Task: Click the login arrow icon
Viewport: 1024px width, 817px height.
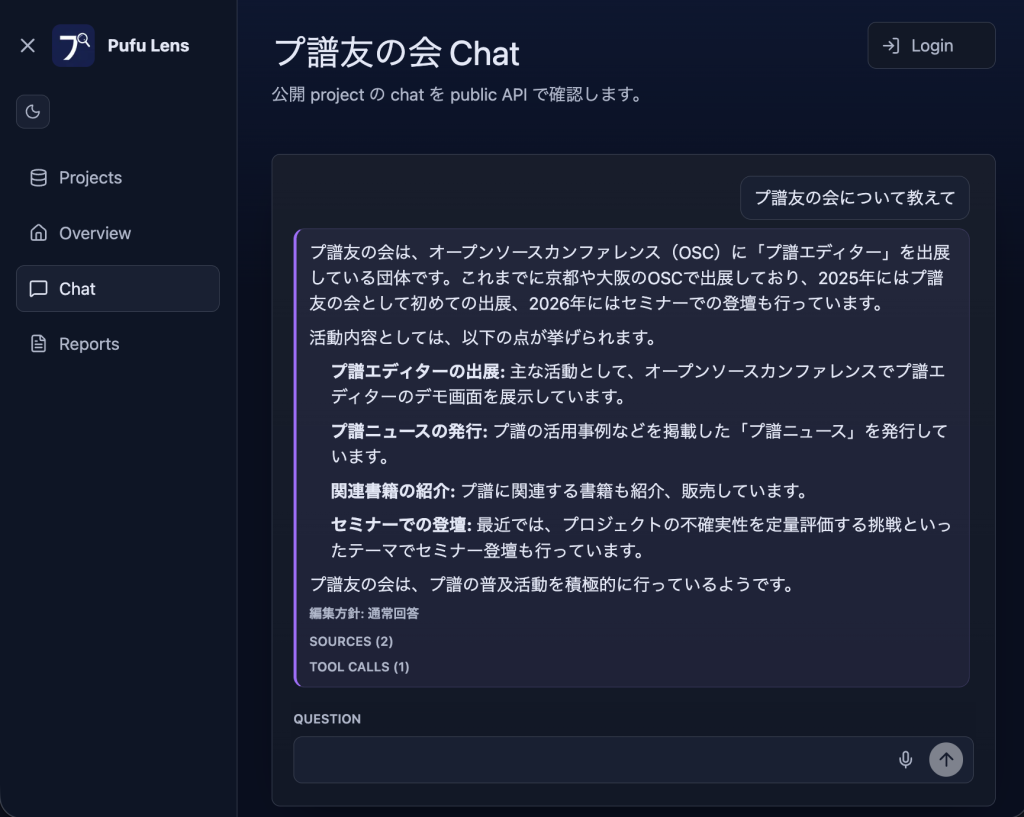Action: pos(891,46)
